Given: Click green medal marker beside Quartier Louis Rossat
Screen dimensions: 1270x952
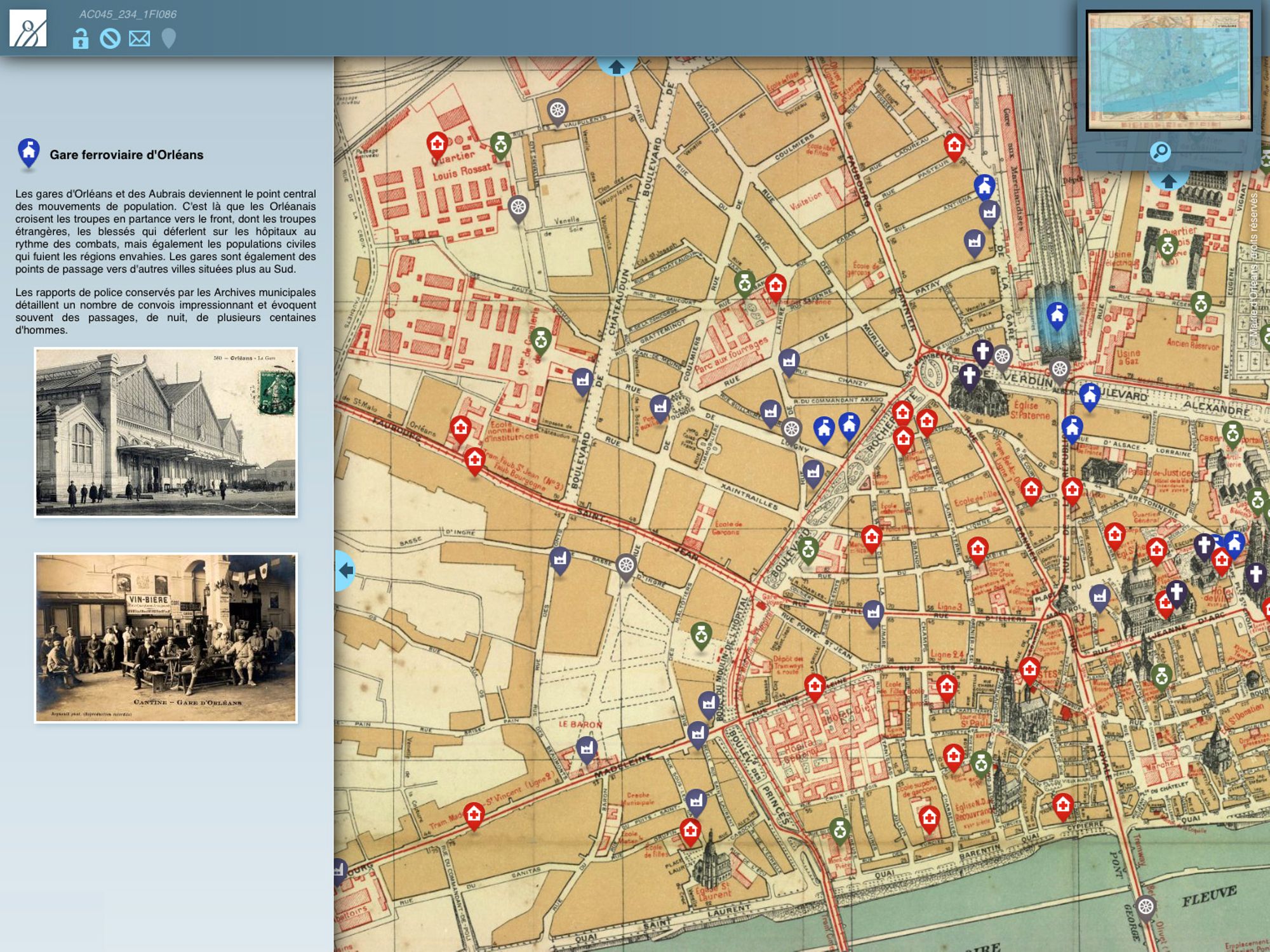Looking at the screenshot, I should [500, 145].
